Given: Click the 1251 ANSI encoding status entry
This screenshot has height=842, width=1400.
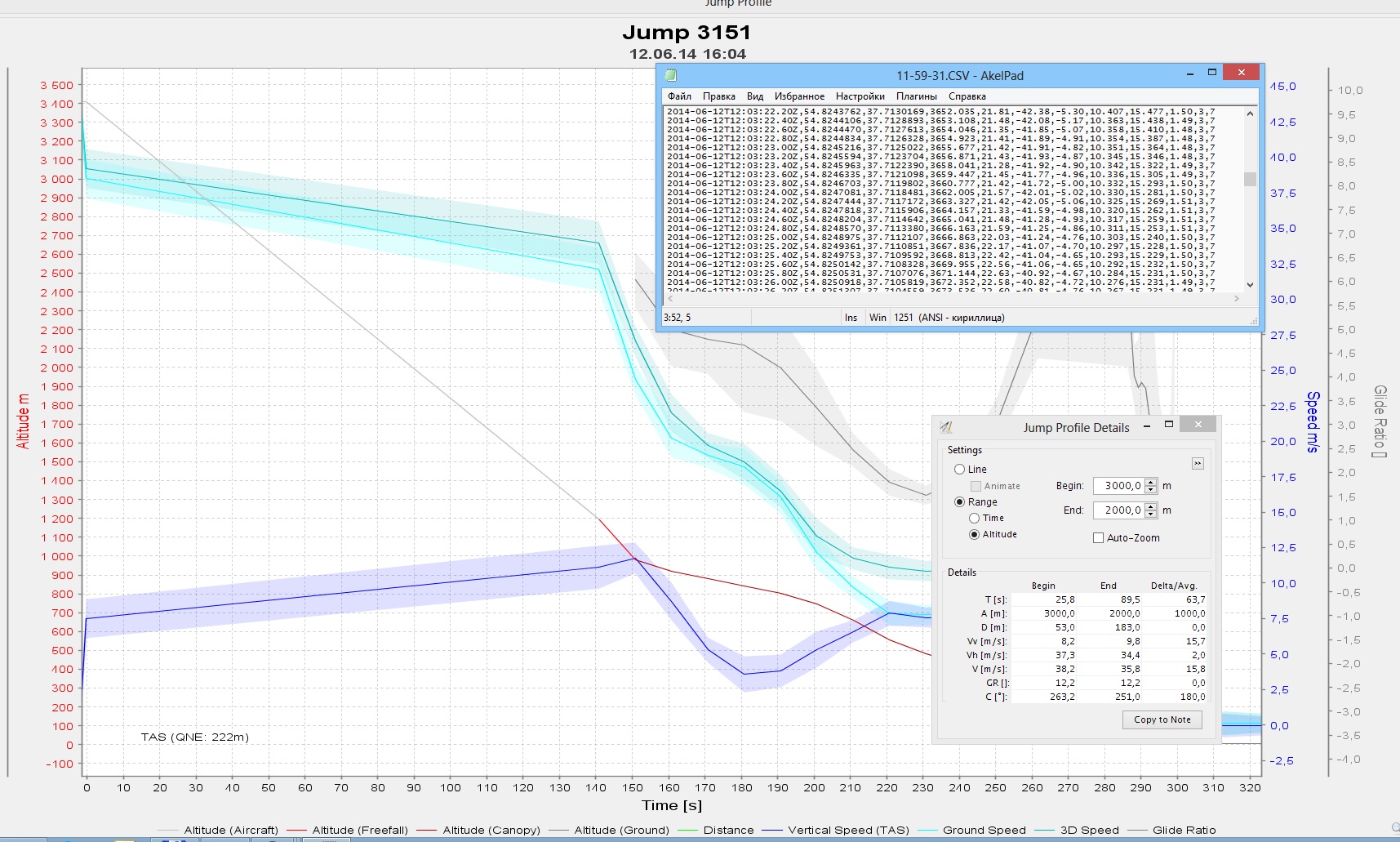Looking at the screenshot, I should point(949,318).
